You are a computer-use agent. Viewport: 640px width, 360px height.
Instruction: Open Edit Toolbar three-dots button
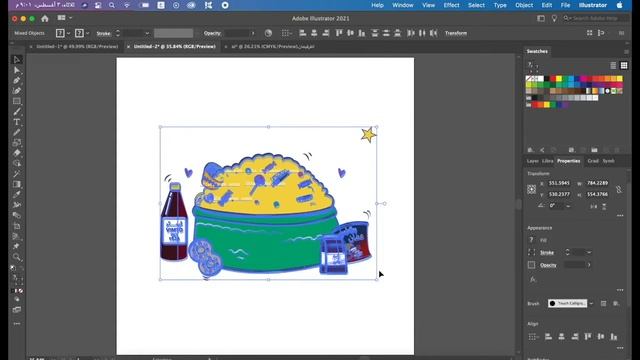tap(17, 324)
